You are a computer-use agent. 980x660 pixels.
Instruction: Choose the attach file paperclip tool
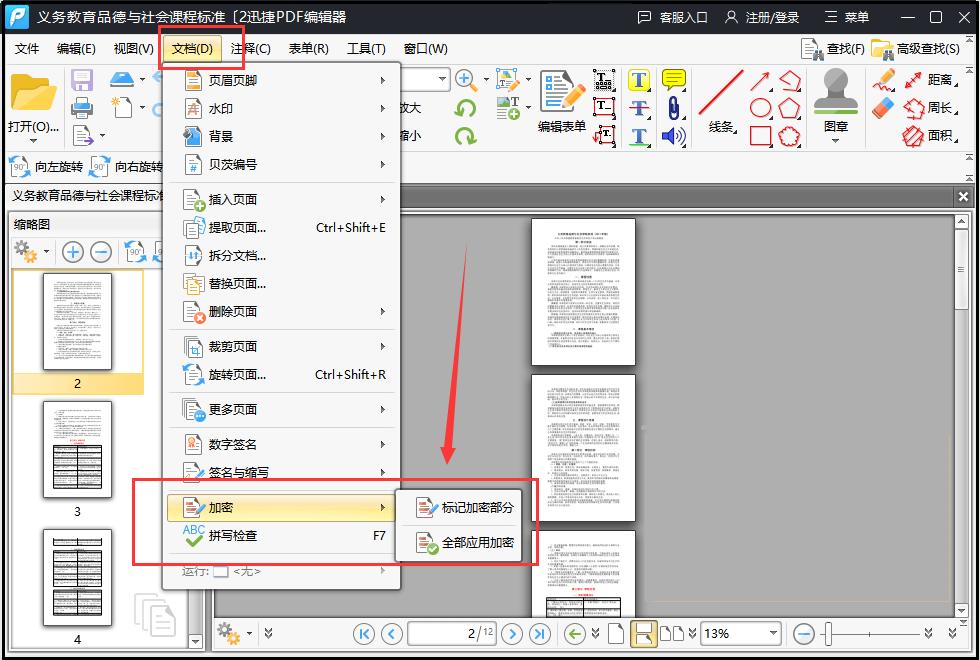pos(674,108)
